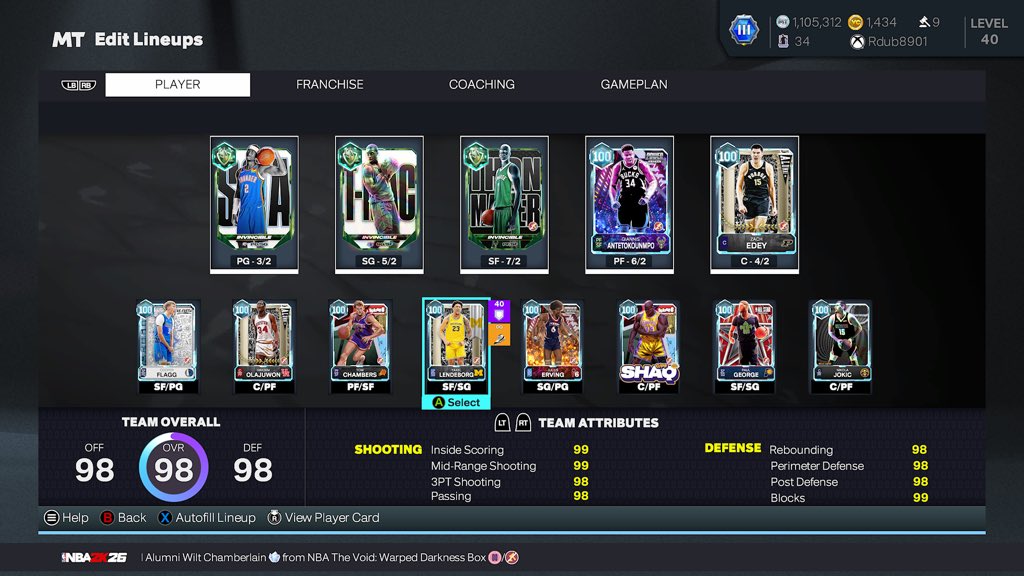Click Autofill Lineup
The height and width of the screenshot is (576, 1024).
[207, 518]
